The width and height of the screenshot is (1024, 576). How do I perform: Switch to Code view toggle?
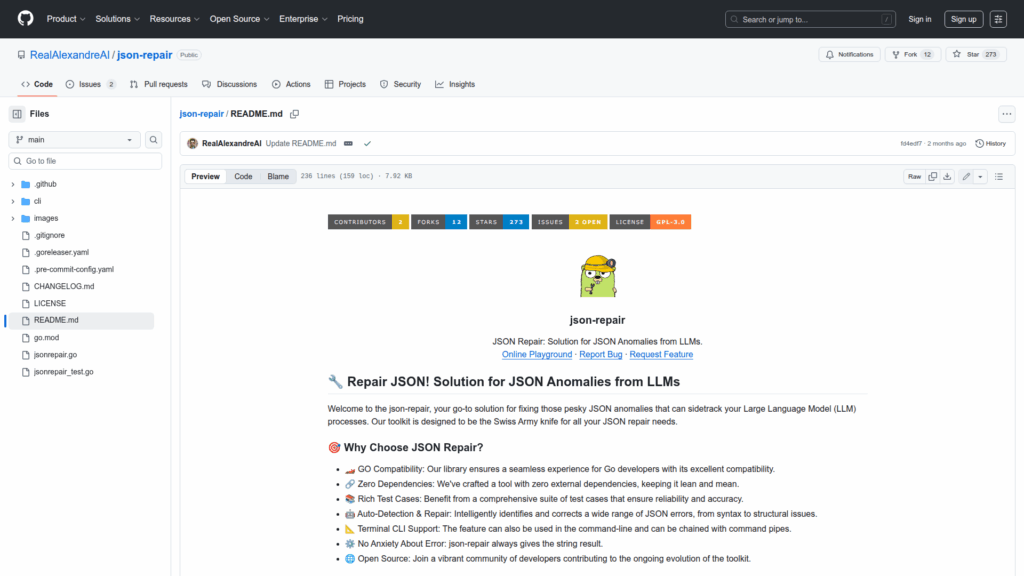pos(243,176)
